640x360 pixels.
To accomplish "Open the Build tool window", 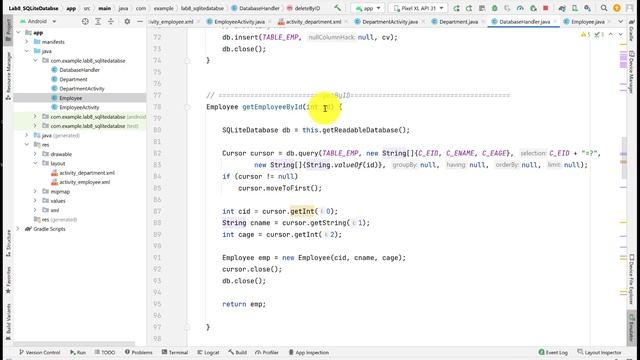I will (x=237, y=352).
